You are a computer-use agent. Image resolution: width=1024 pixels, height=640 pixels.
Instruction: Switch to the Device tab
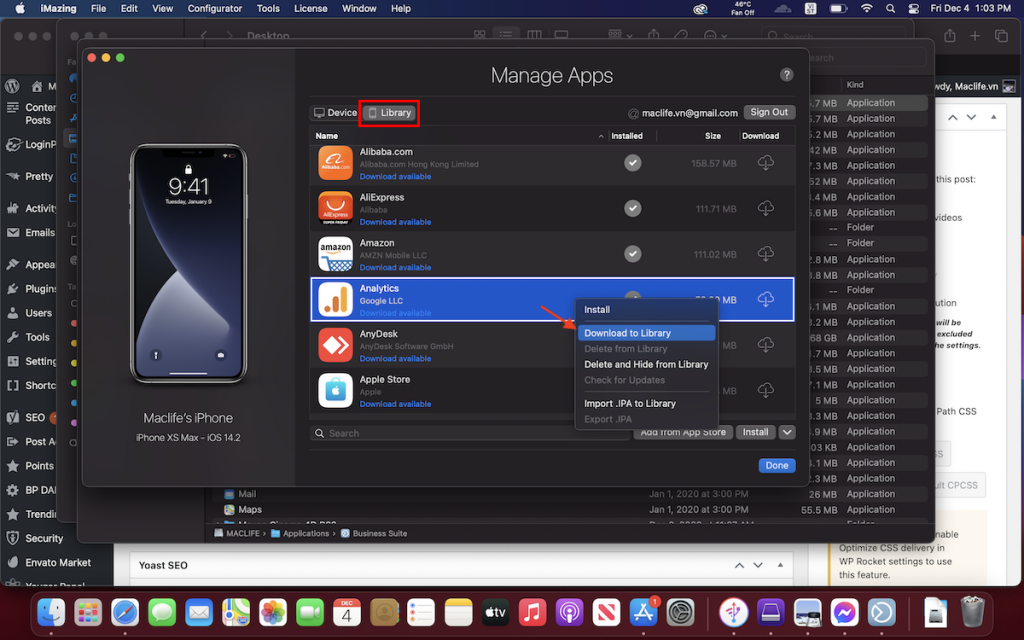(x=334, y=112)
